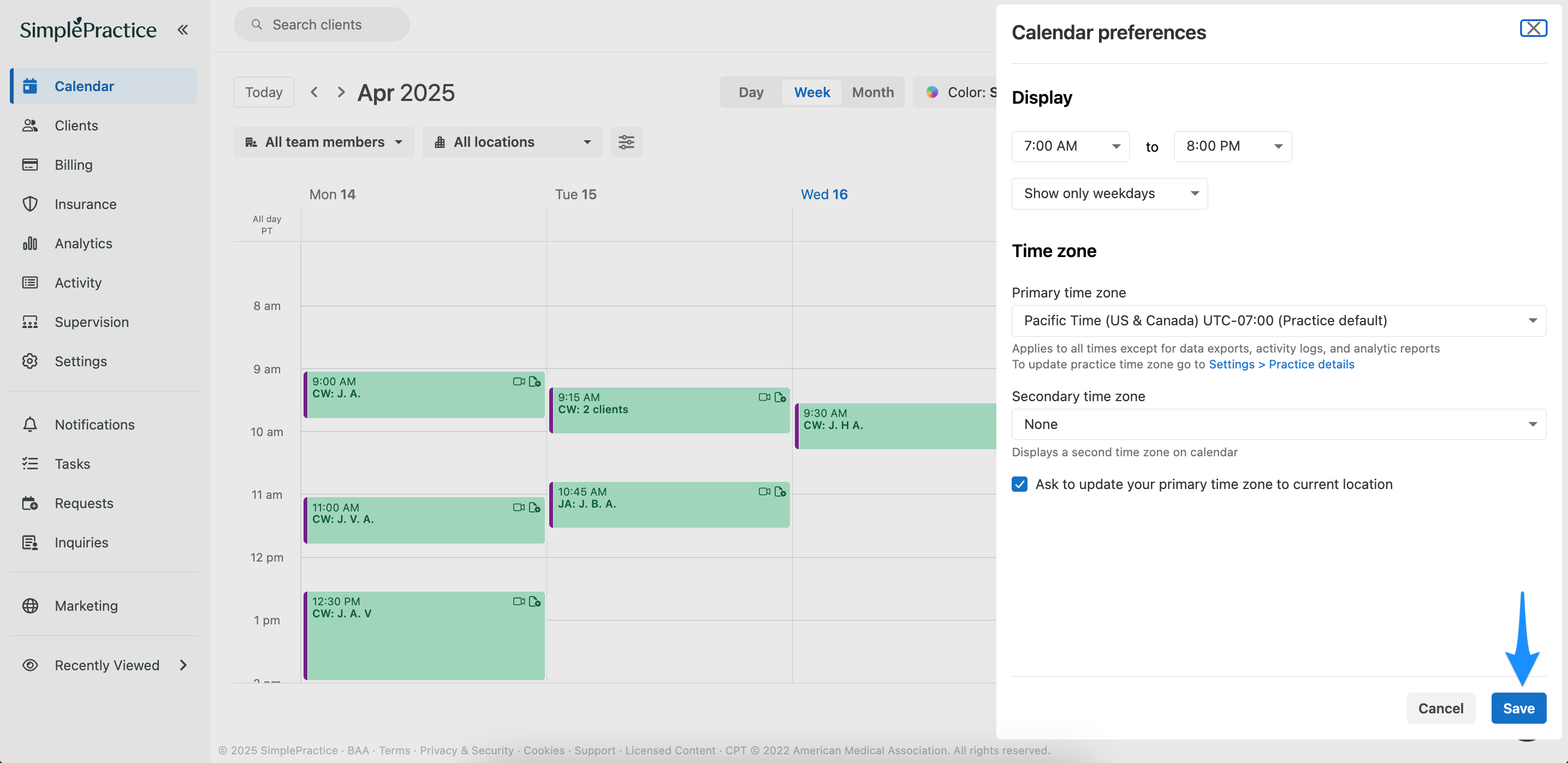Select Mon 14 column header
This screenshot has height=763, width=1568.
(332, 194)
